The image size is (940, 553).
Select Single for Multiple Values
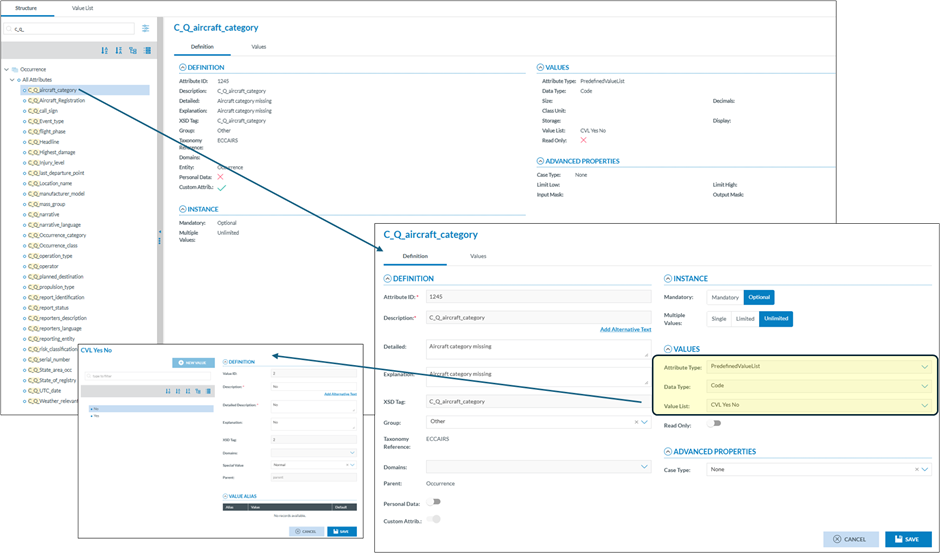click(x=718, y=319)
